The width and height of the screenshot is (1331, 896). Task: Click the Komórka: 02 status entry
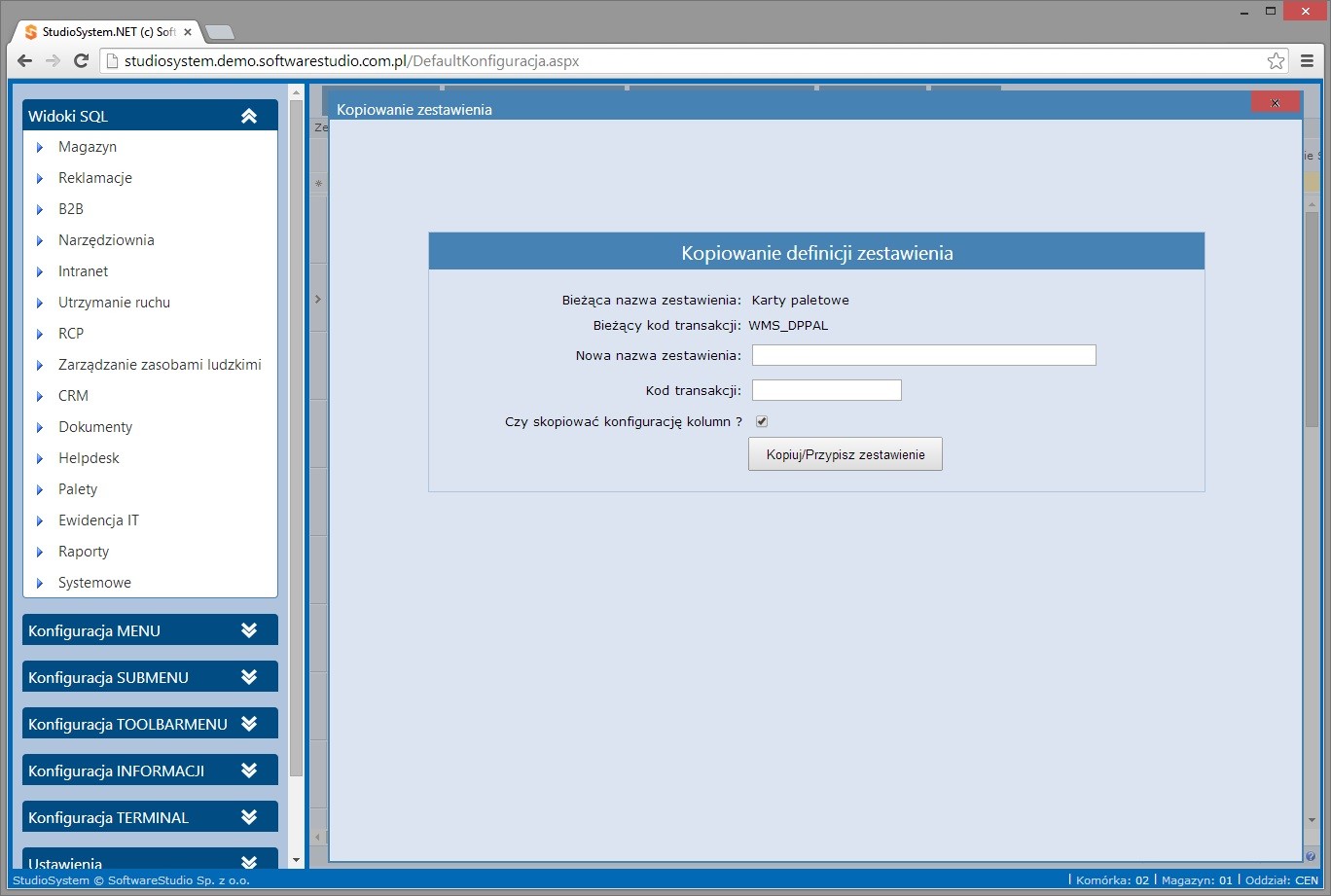[1112, 880]
